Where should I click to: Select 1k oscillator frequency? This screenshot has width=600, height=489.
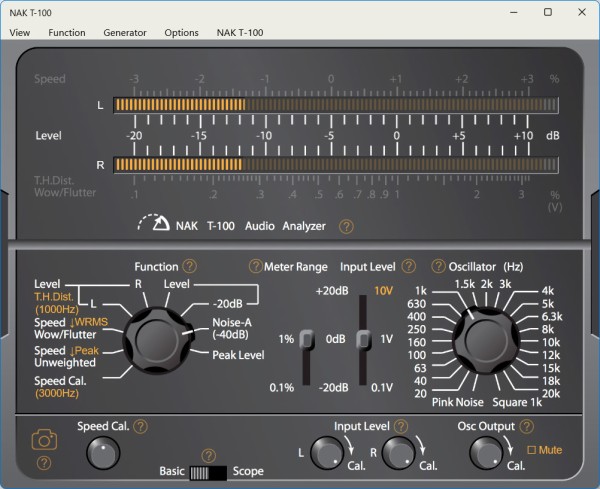pos(421,291)
